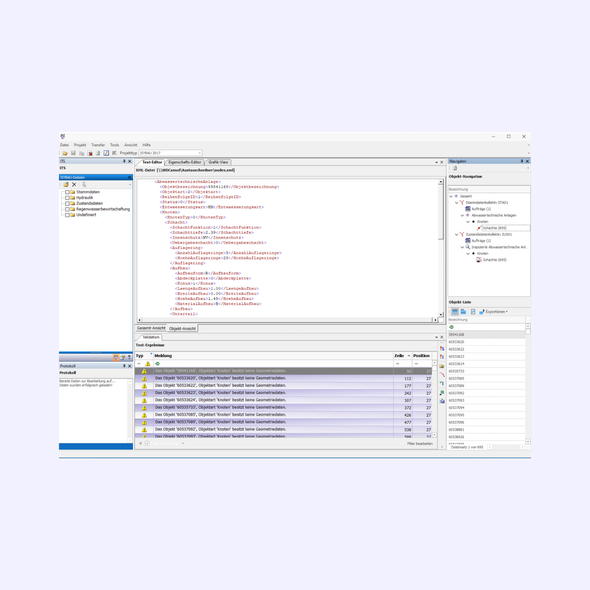This screenshot has width=590, height=590.
Task: Sort by the Position column header
Action: (x=421, y=356)
